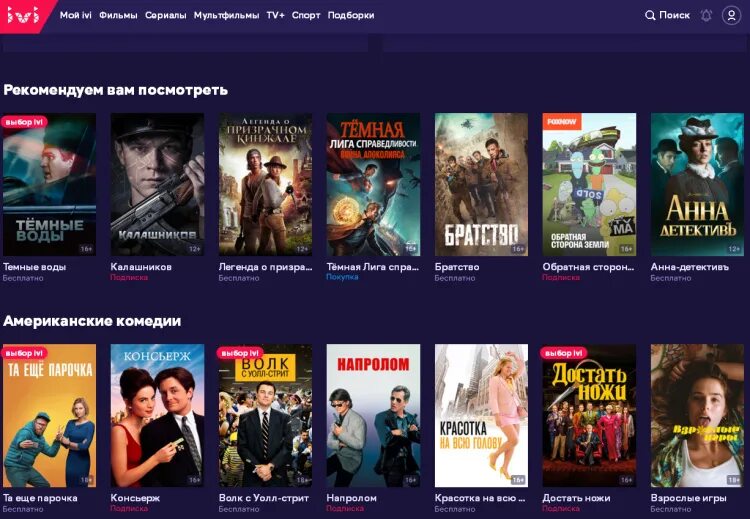Click the Покупка label under Тёмная Лига

(342, 277)
